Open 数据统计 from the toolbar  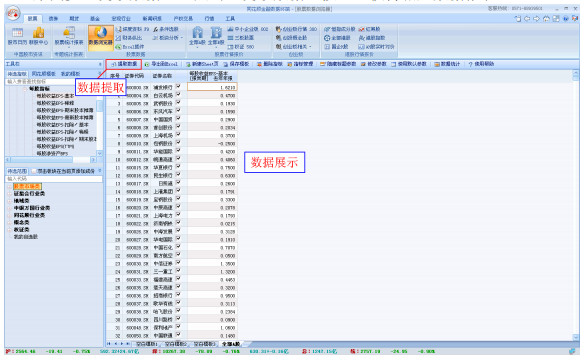click(447, 64)
